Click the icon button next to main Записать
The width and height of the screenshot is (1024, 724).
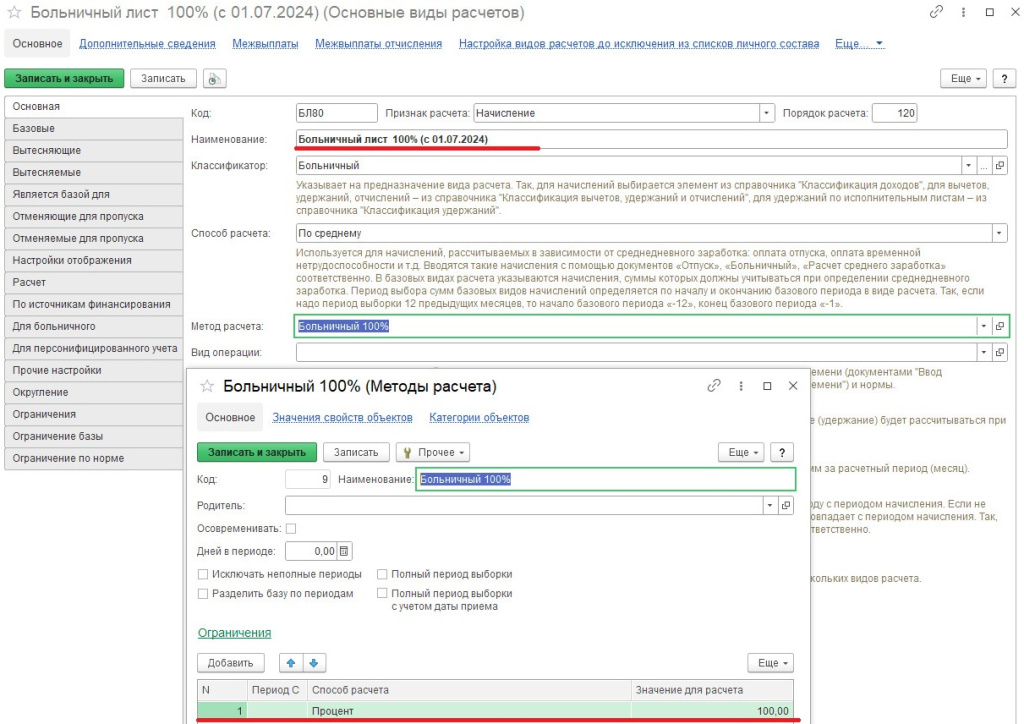214,78
